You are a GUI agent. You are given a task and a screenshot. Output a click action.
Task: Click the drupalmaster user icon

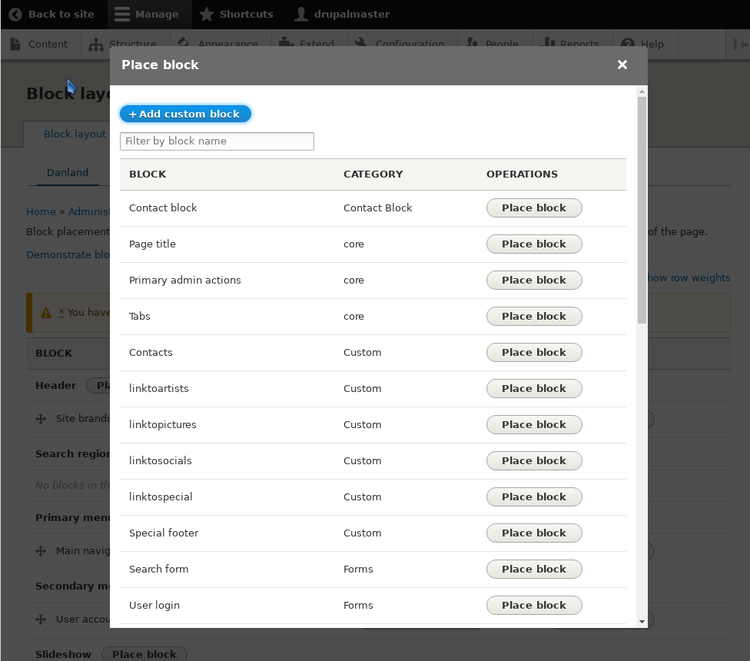click(x=301, y=14)
